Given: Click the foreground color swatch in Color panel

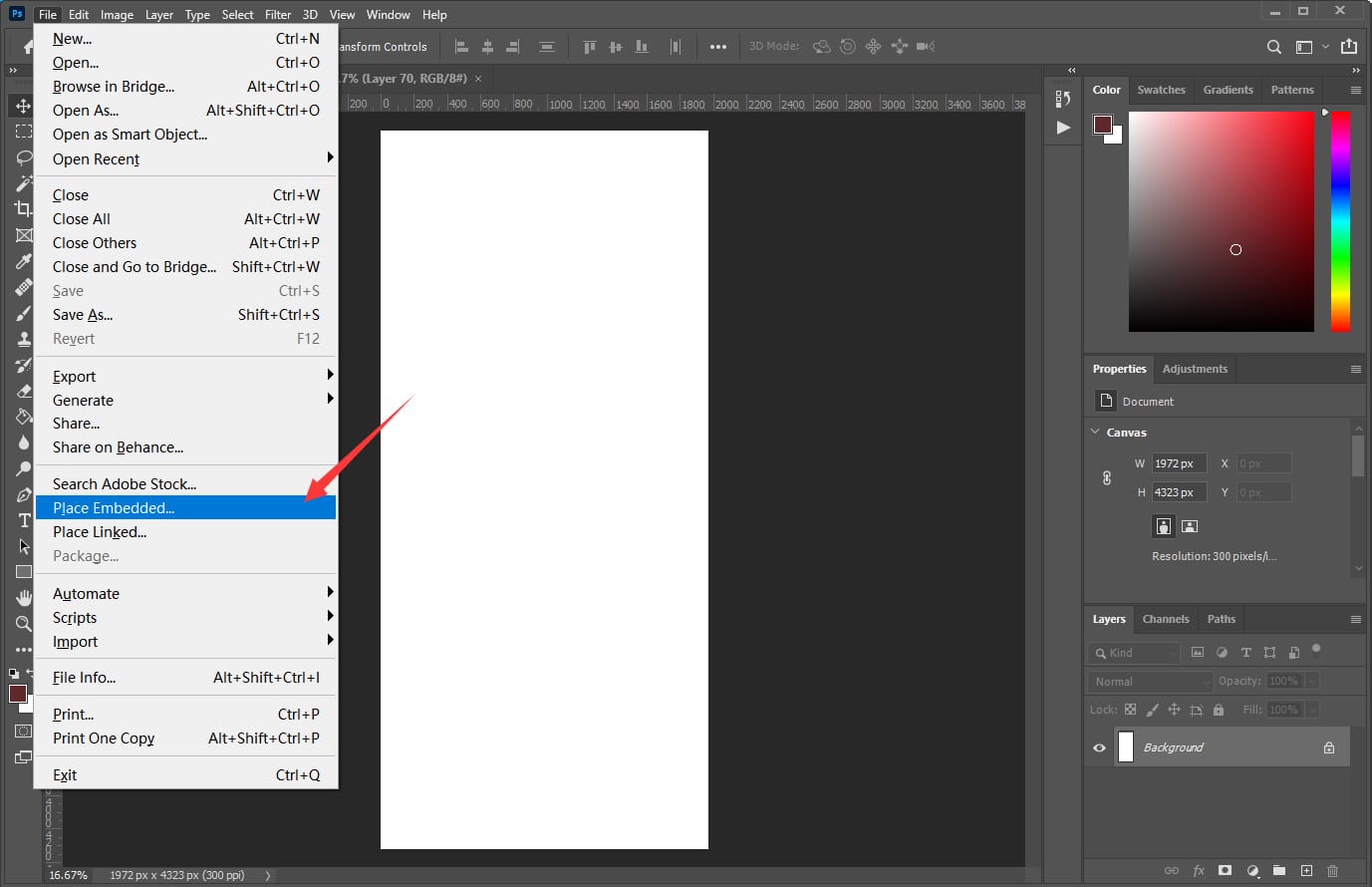Looking at the screenshot, I should (1103, 125).
